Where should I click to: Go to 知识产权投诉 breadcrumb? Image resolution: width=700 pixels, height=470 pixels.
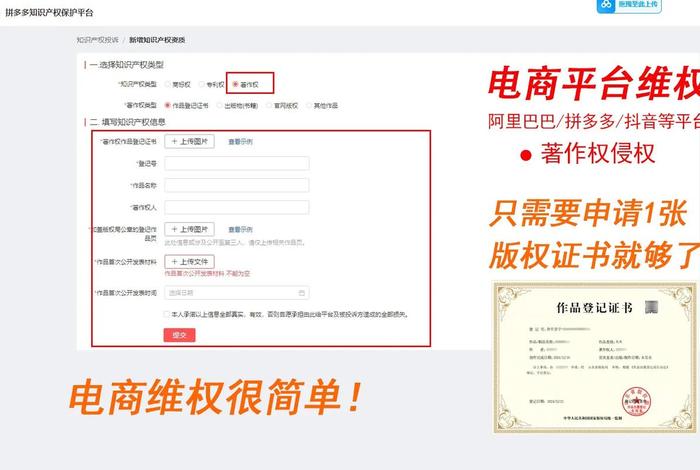(x=98, y=40)
